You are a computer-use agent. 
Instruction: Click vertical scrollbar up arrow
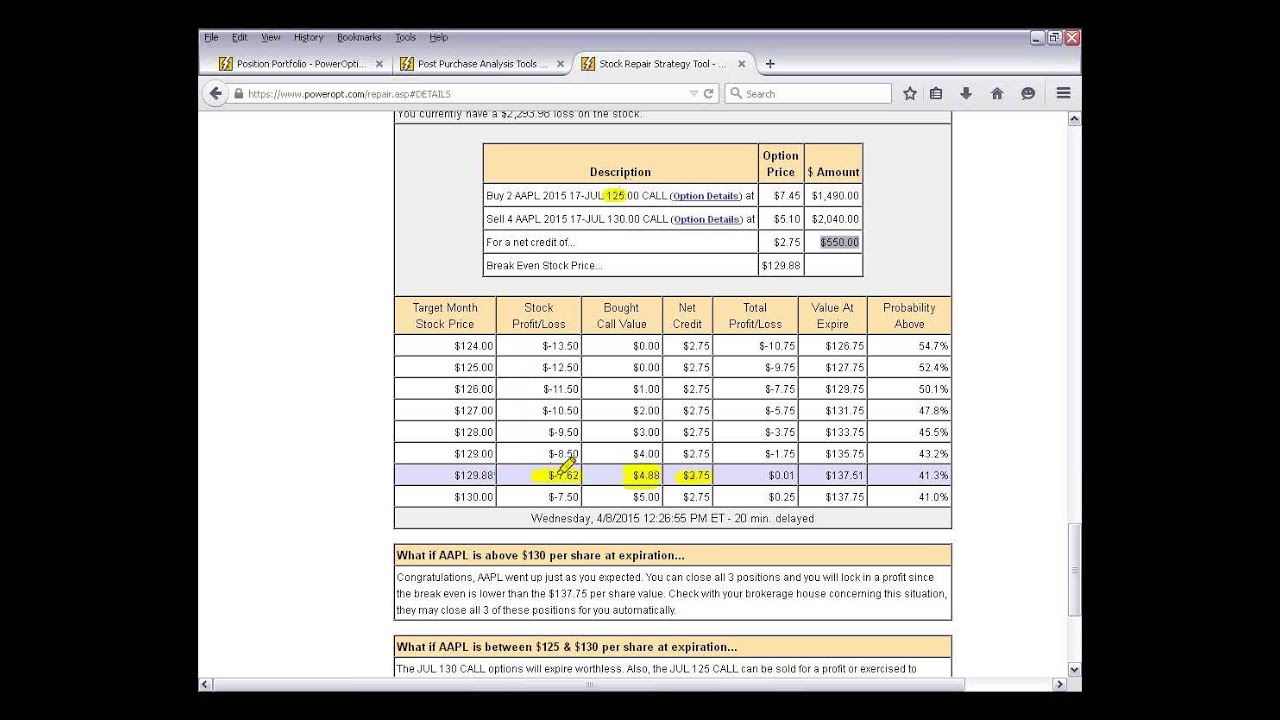click(1075, 119)
